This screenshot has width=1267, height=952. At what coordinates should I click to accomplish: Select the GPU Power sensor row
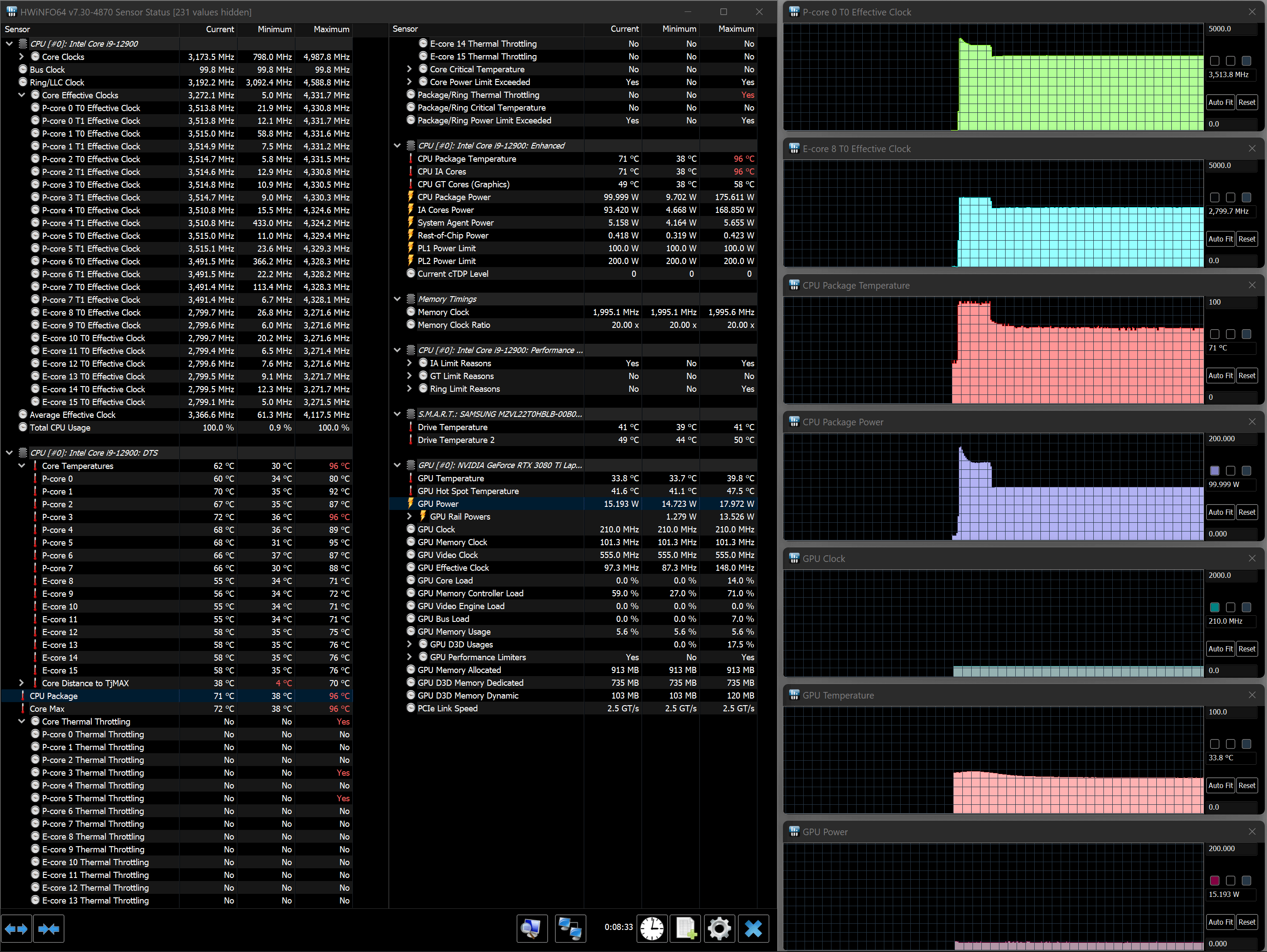(x=438, y=504)
